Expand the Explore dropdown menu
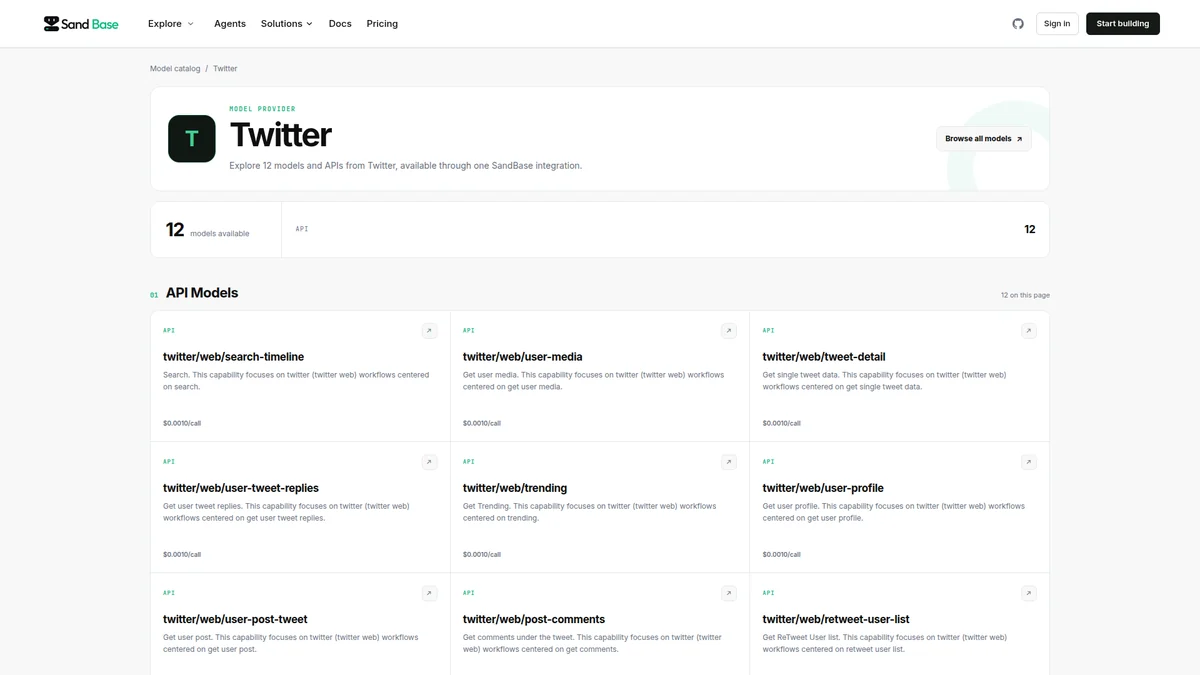 click(171, 23)
